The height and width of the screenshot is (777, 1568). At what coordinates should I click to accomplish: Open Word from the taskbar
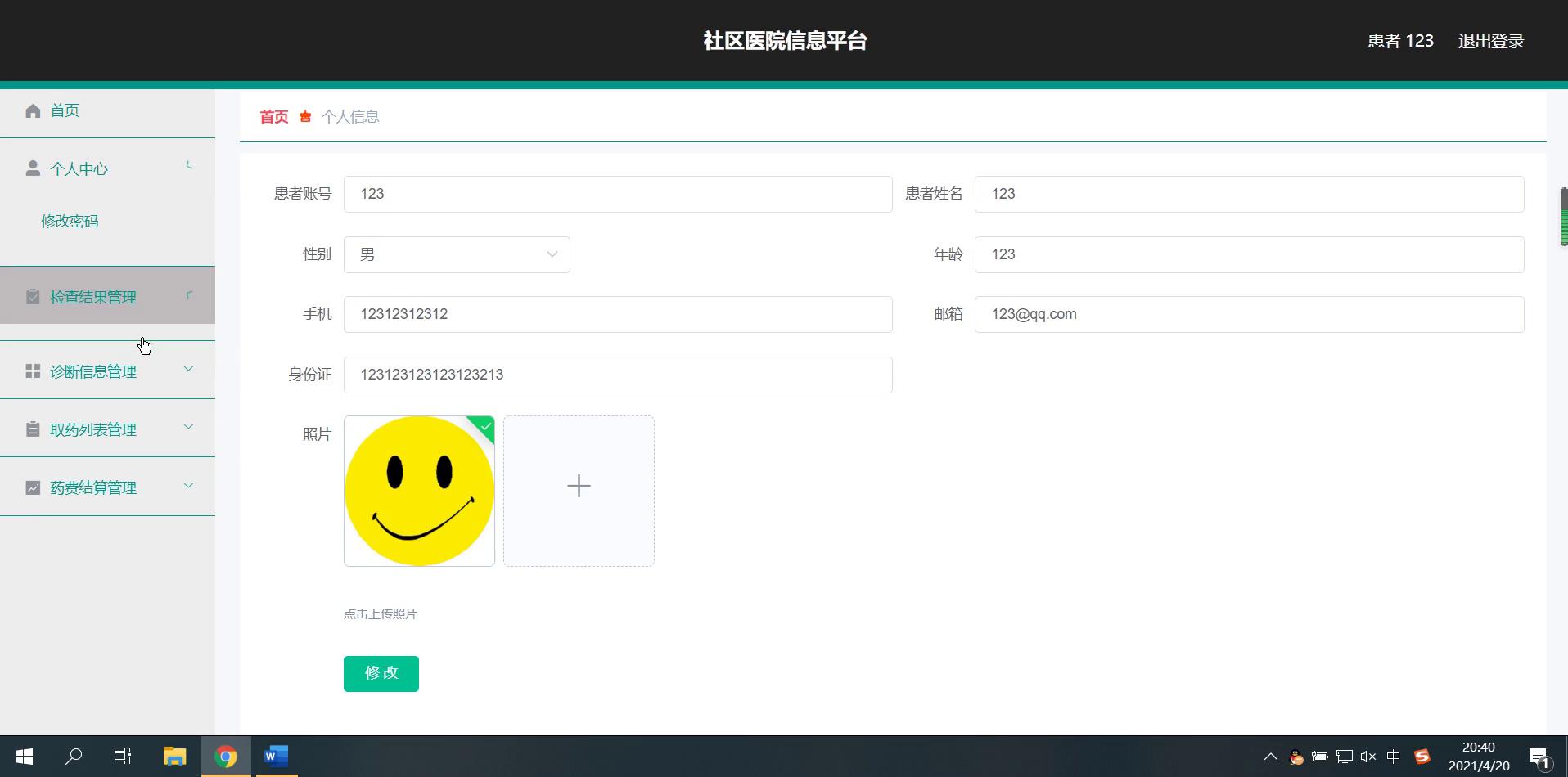(276, 757)
